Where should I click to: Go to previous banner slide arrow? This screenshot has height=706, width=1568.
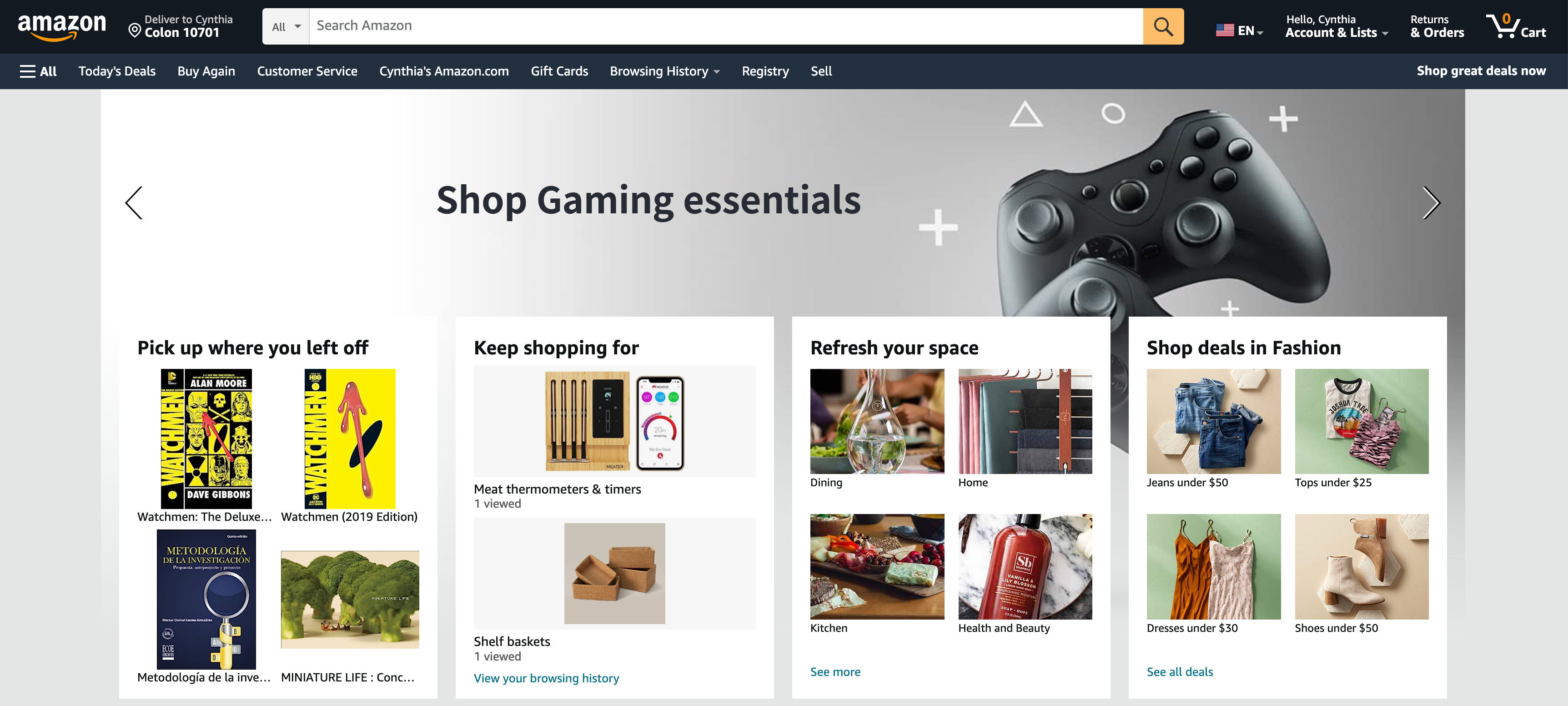134,203
